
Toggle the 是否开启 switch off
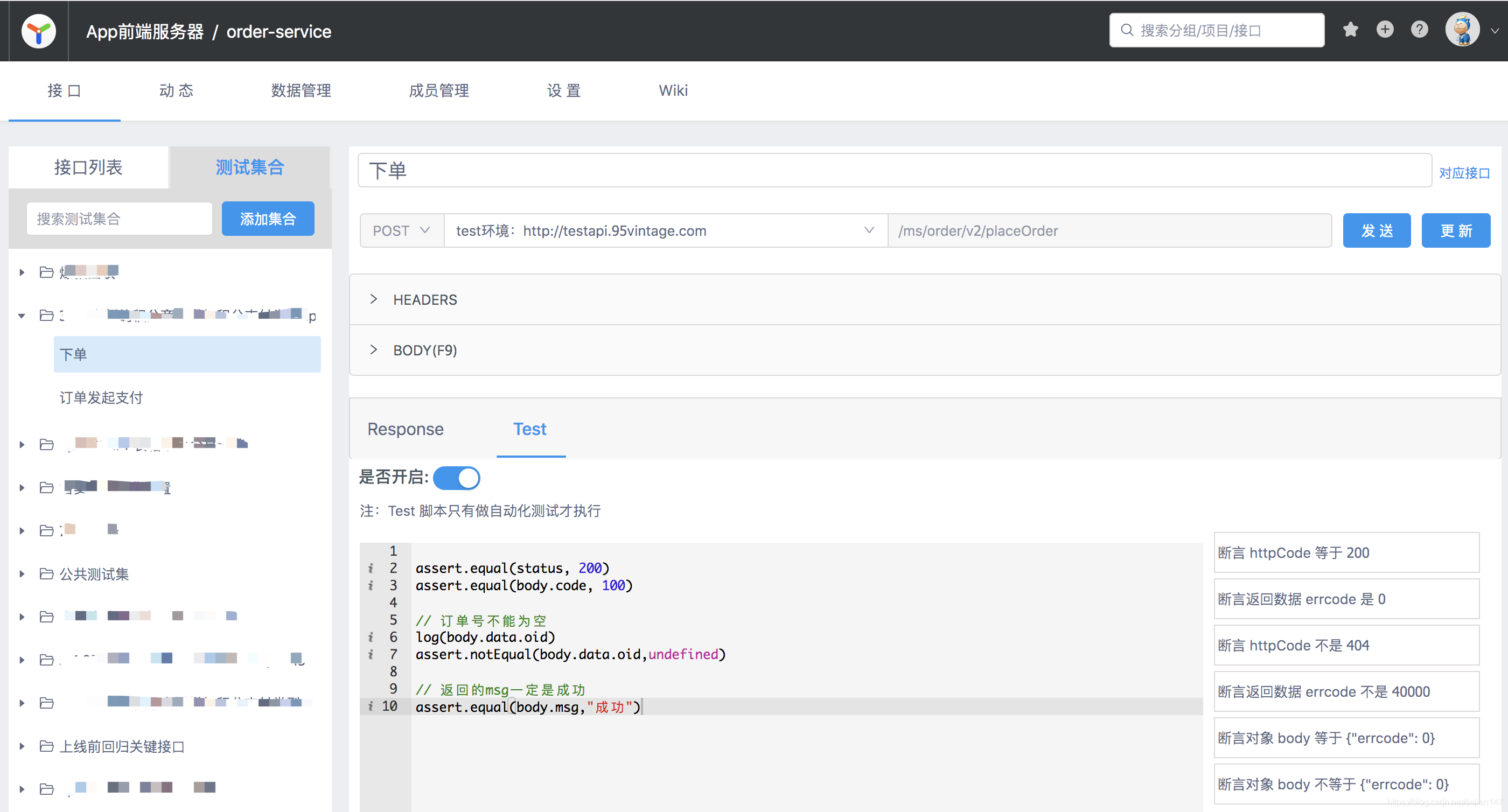457,478
